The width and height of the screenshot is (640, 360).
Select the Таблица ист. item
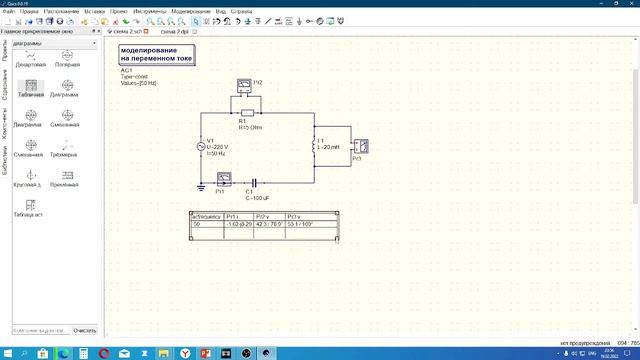pyautogui.click(x=28, y=209)
